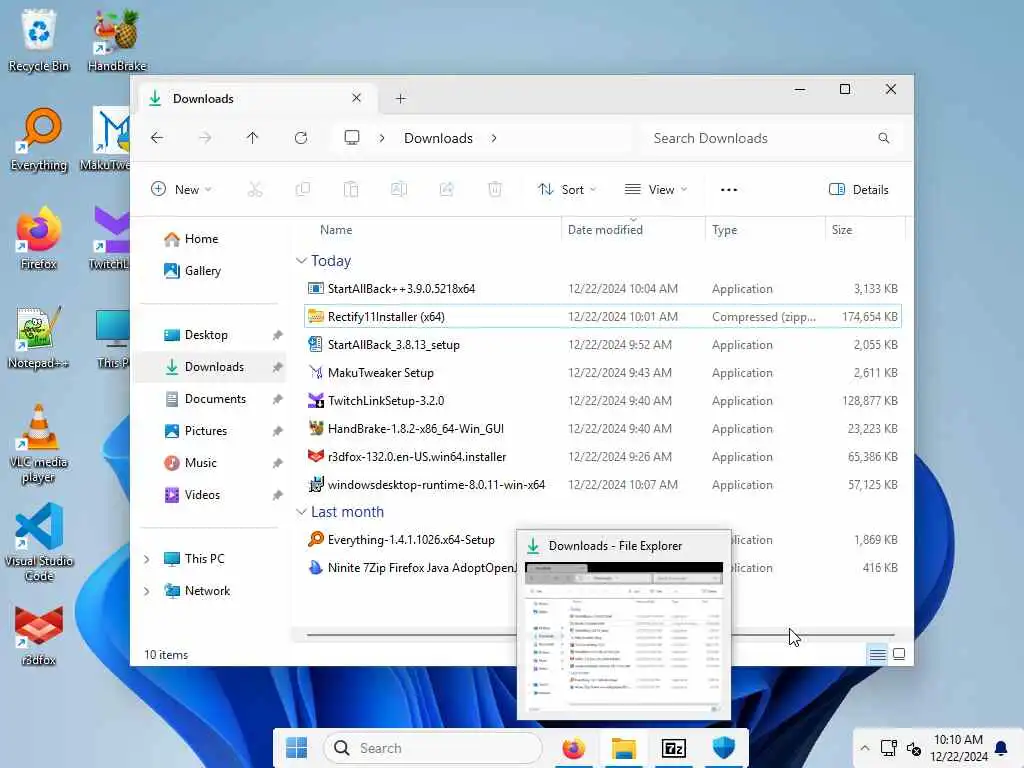Switch to details list view icon in status bar
1024x768 pixels.
(878, 654)
